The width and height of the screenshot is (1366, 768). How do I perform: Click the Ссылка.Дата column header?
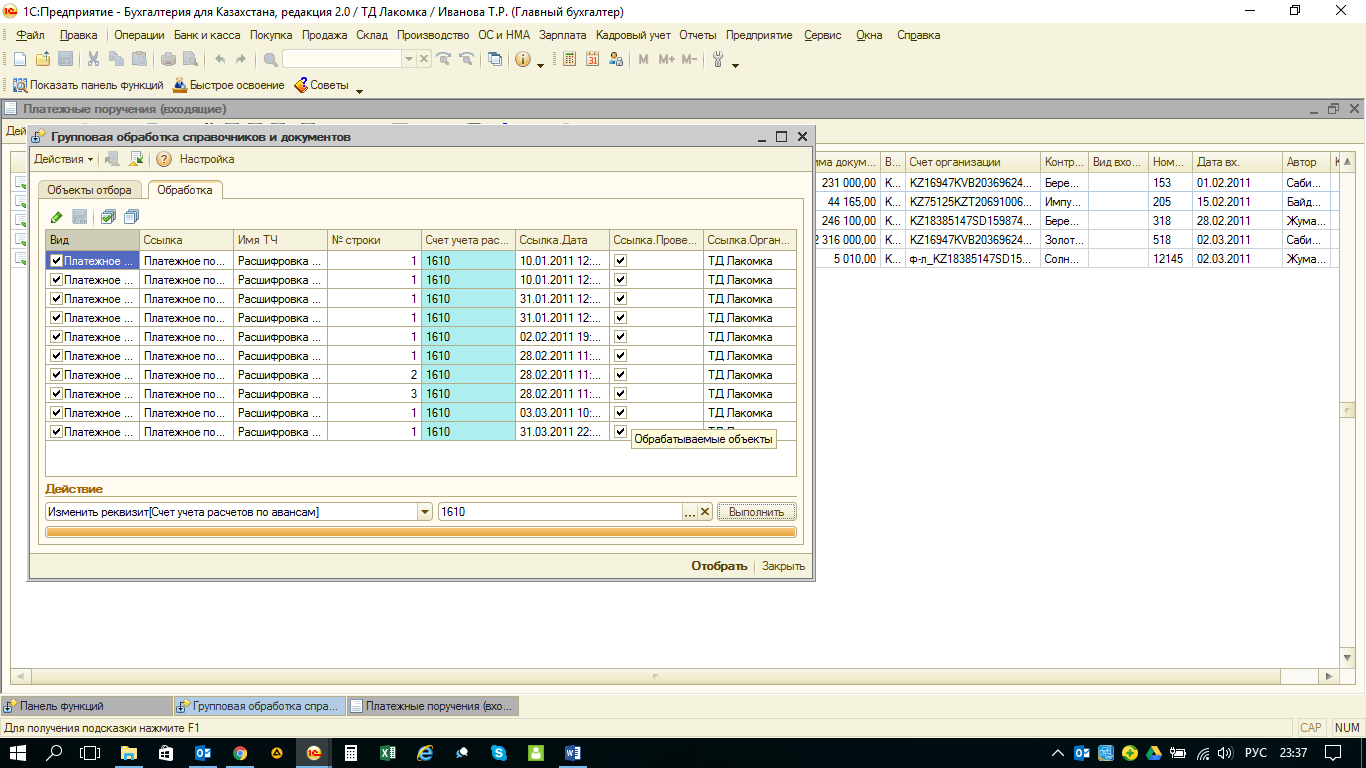(562, 240)
